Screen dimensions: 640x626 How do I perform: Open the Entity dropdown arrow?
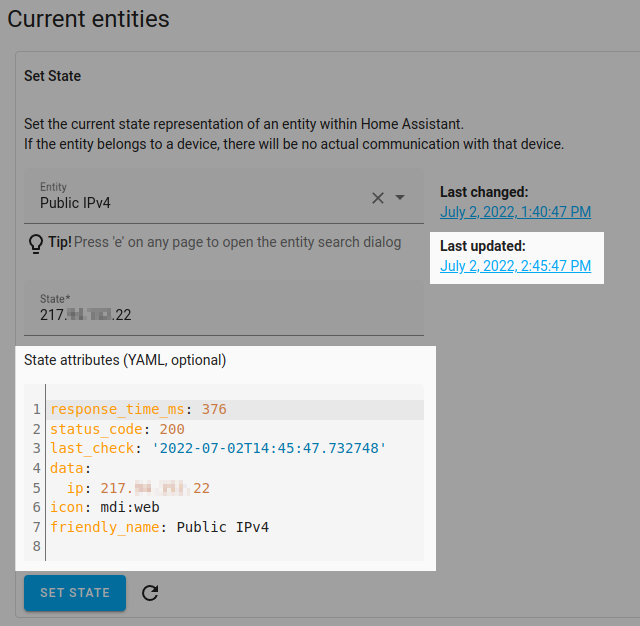click(400, 198)
